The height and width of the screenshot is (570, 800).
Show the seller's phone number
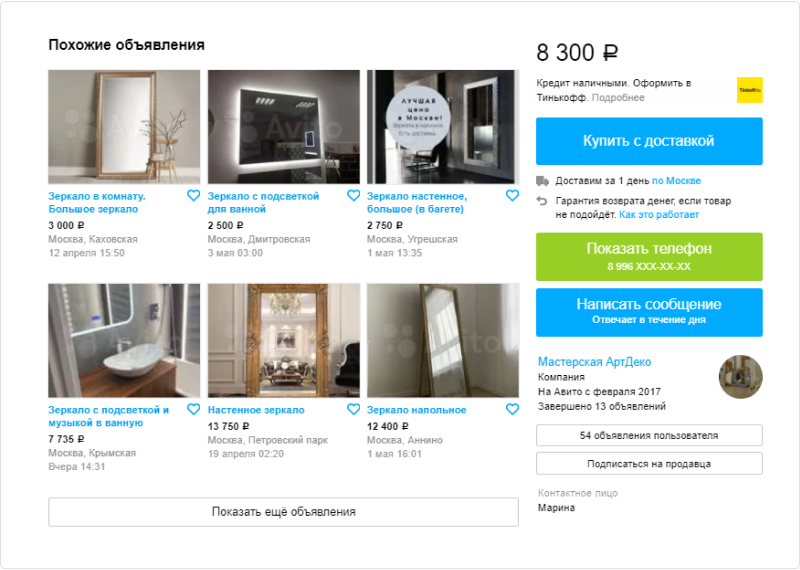(x=649, y=257)
